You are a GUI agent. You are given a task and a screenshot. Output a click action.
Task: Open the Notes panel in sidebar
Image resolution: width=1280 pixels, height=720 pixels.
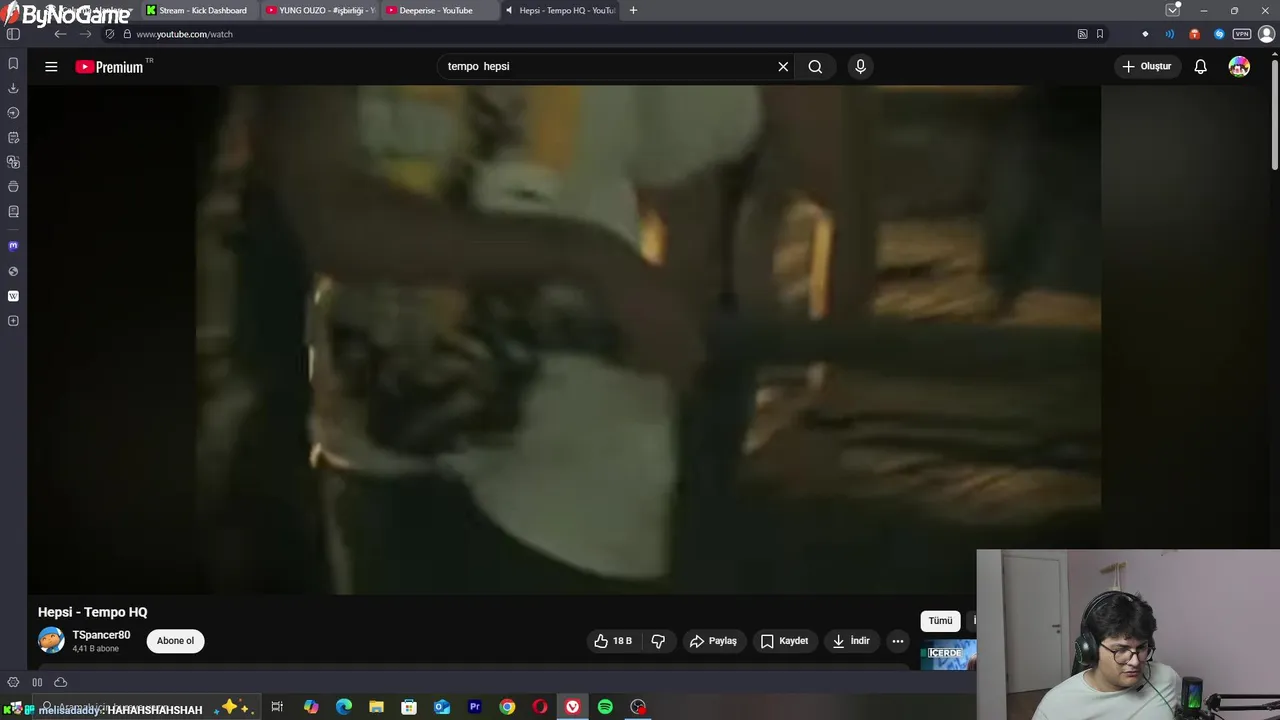click(13, 137)
